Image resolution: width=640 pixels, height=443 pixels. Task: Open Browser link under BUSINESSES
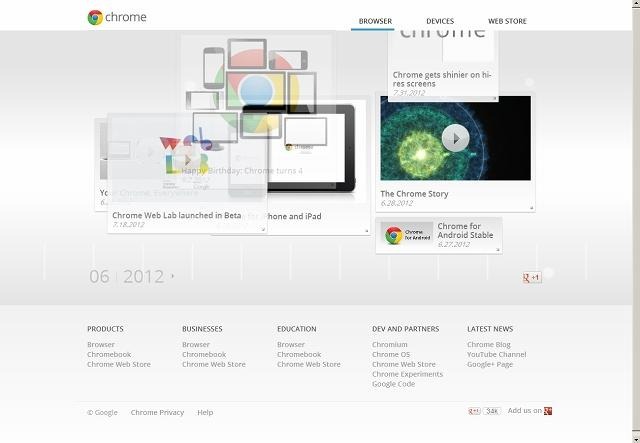tap(196, 345)
